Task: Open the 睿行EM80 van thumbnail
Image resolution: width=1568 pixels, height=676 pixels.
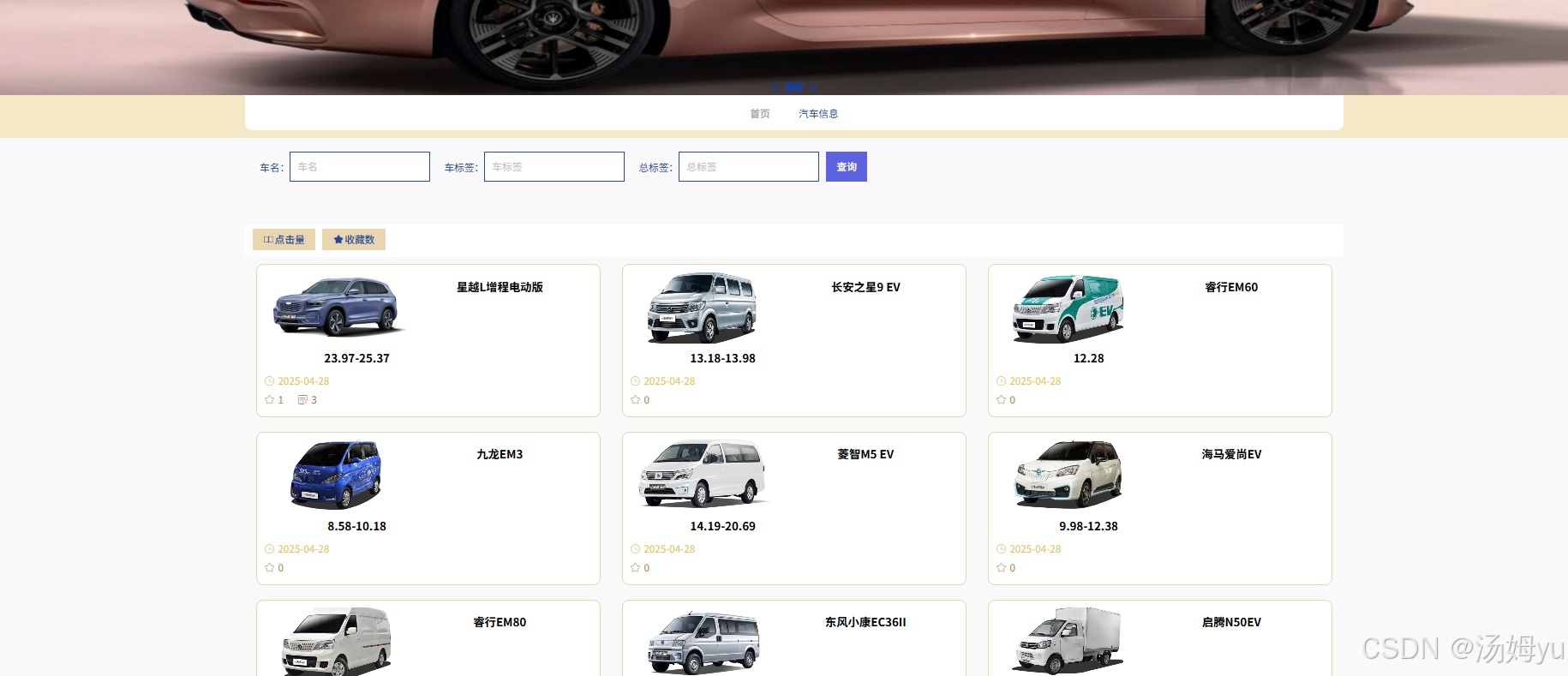Action: click(x=337, y=641)
